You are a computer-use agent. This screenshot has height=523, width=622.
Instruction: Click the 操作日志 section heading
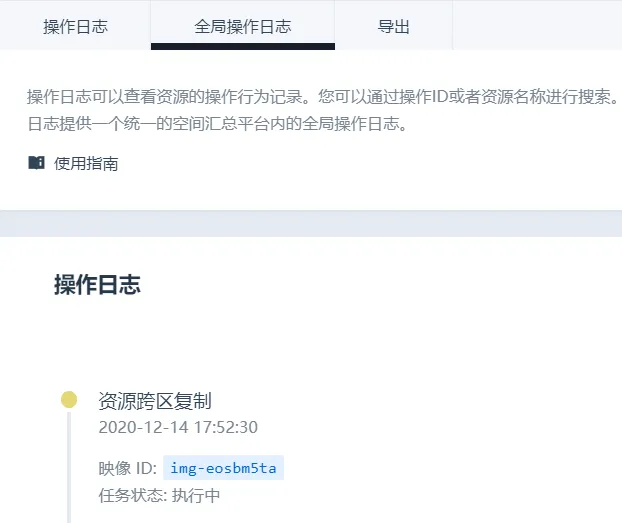coord(97,285)
